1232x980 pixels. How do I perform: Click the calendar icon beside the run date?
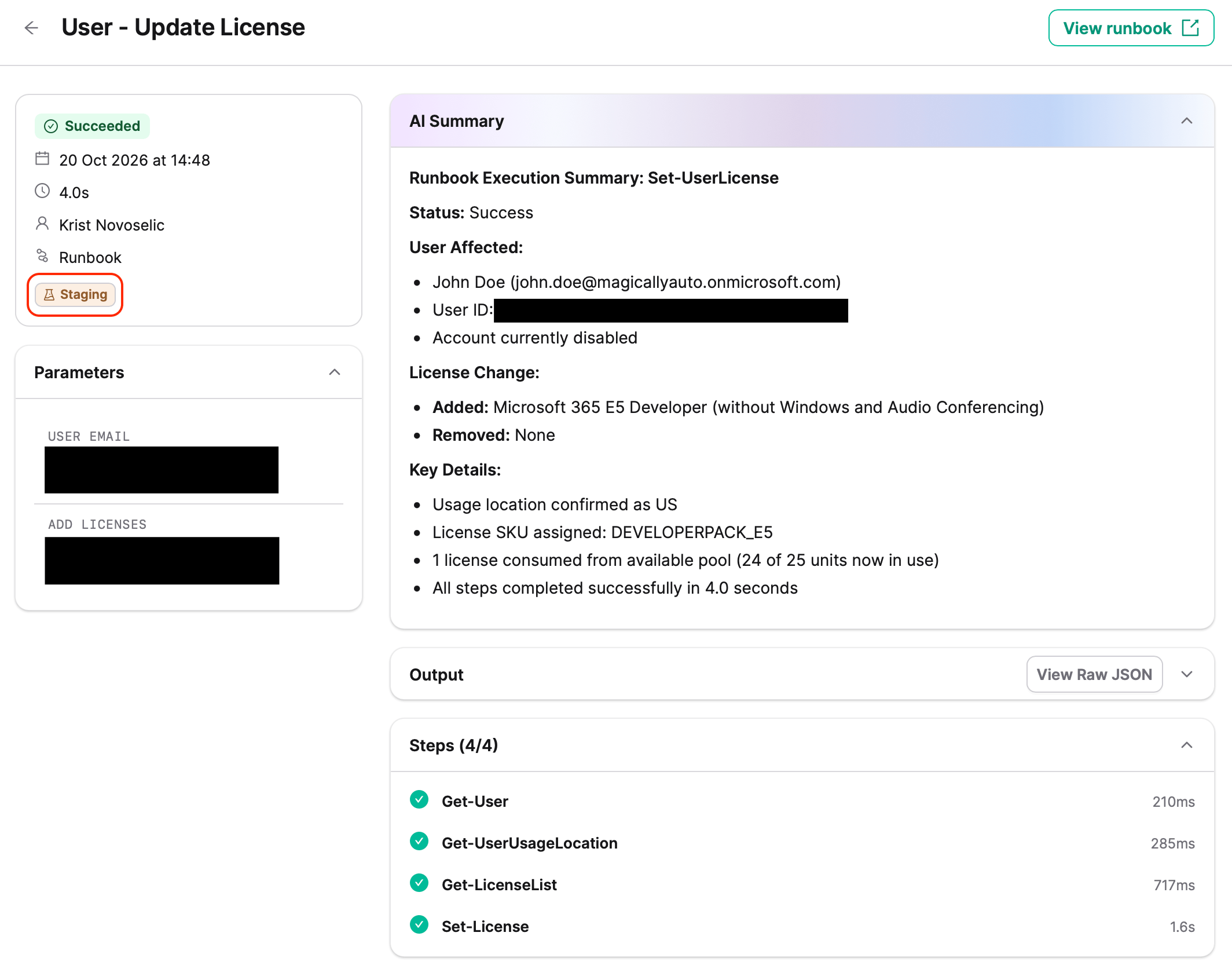42,159
